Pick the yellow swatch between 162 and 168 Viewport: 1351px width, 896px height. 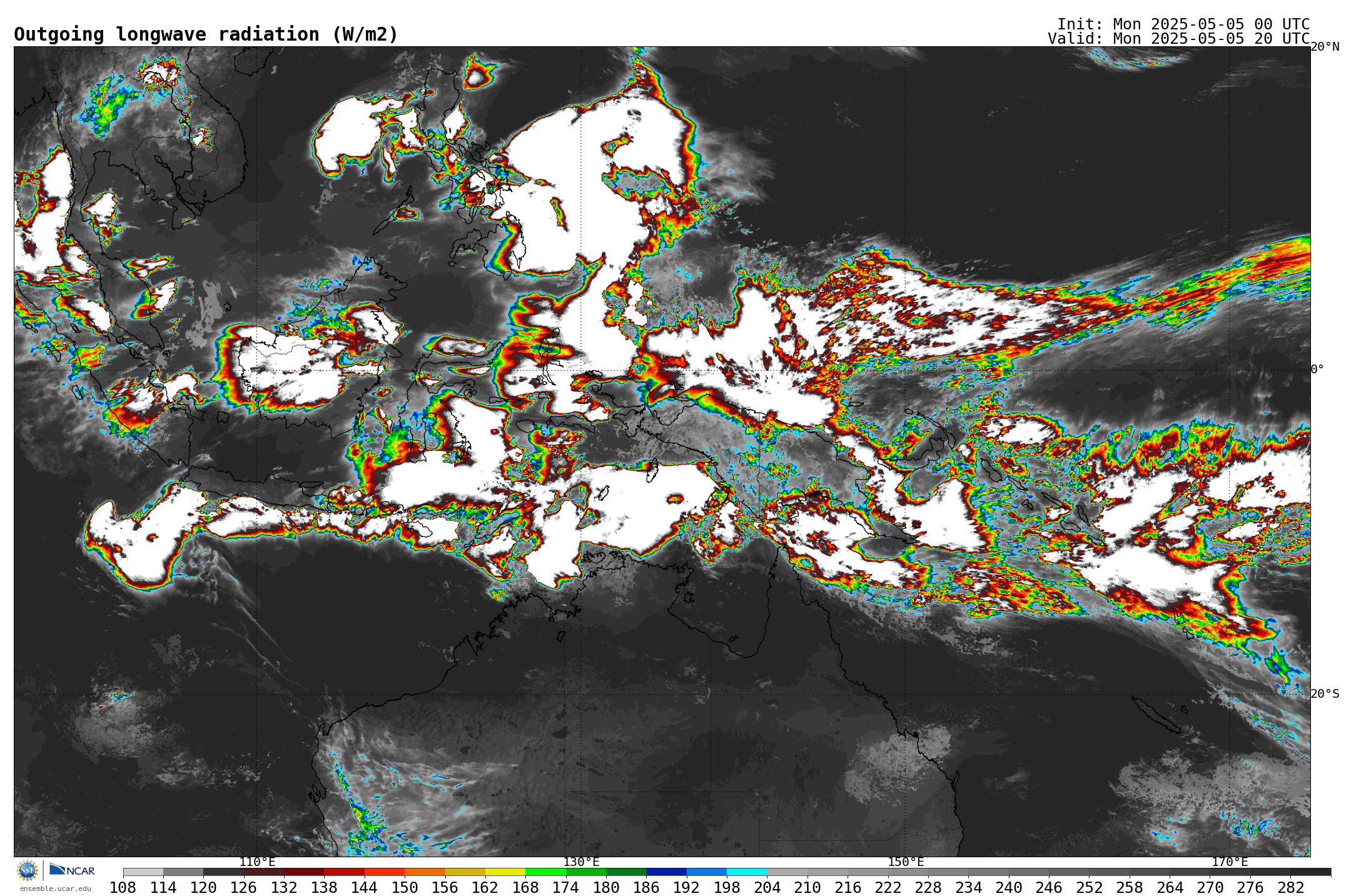click(505, 872)
